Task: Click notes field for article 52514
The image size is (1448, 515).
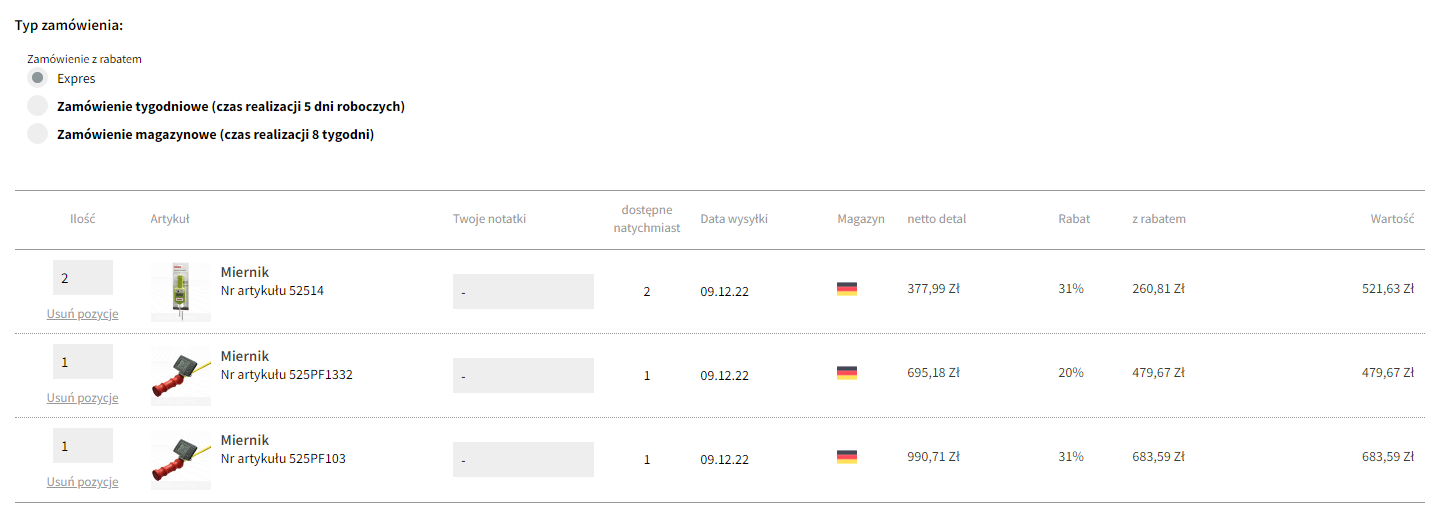Action: [523, 292]
